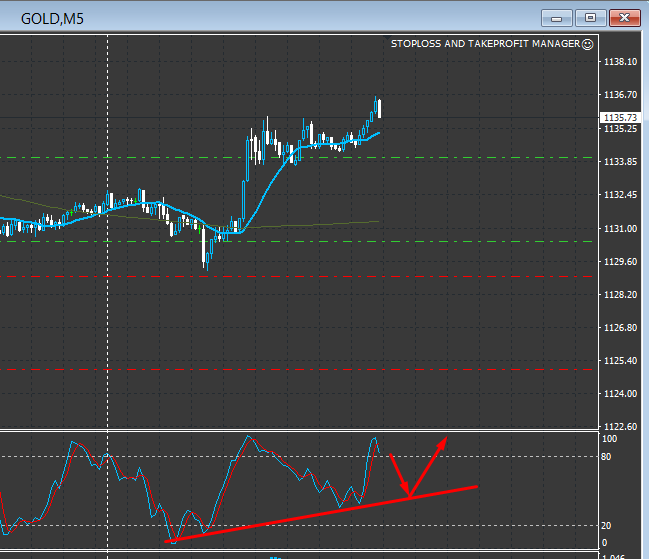Click the 1126.80 price scale label
This screenshot has height=559, width=649.
(x=620, y=328)
